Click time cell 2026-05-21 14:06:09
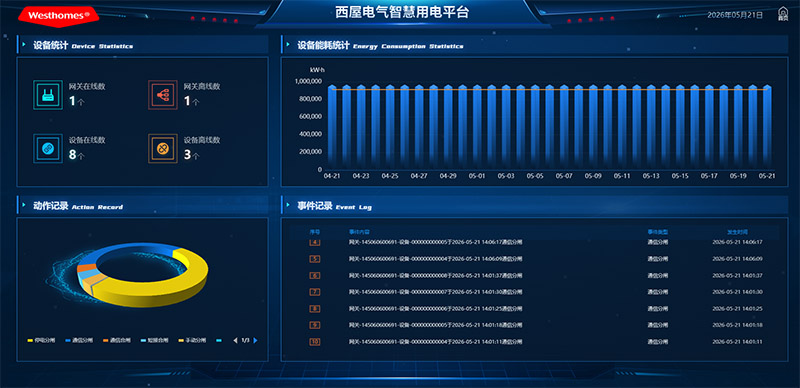This screenshot has height=388, width=800. [x=737, y=259]
